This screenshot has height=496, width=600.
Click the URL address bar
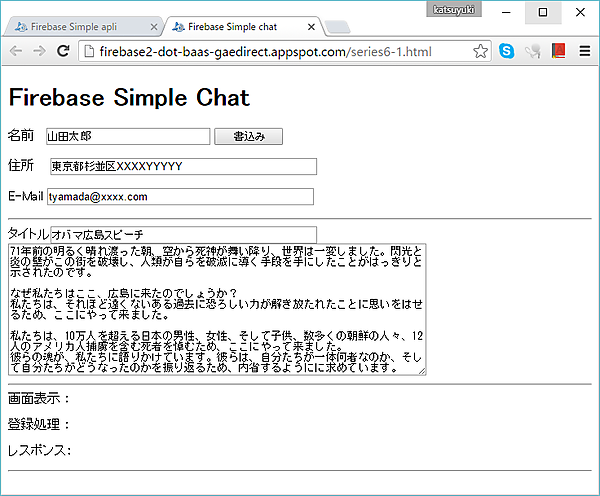(x=285, y=51)
